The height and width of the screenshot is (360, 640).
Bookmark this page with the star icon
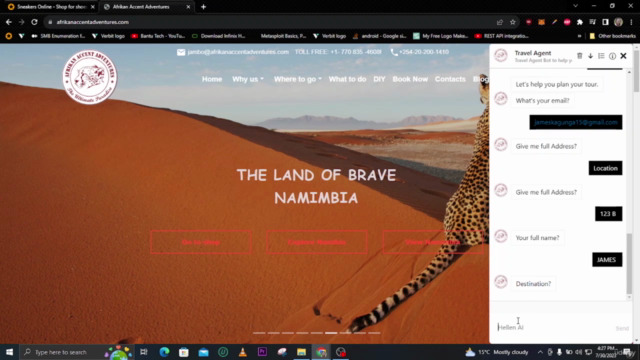click(513, 22)
